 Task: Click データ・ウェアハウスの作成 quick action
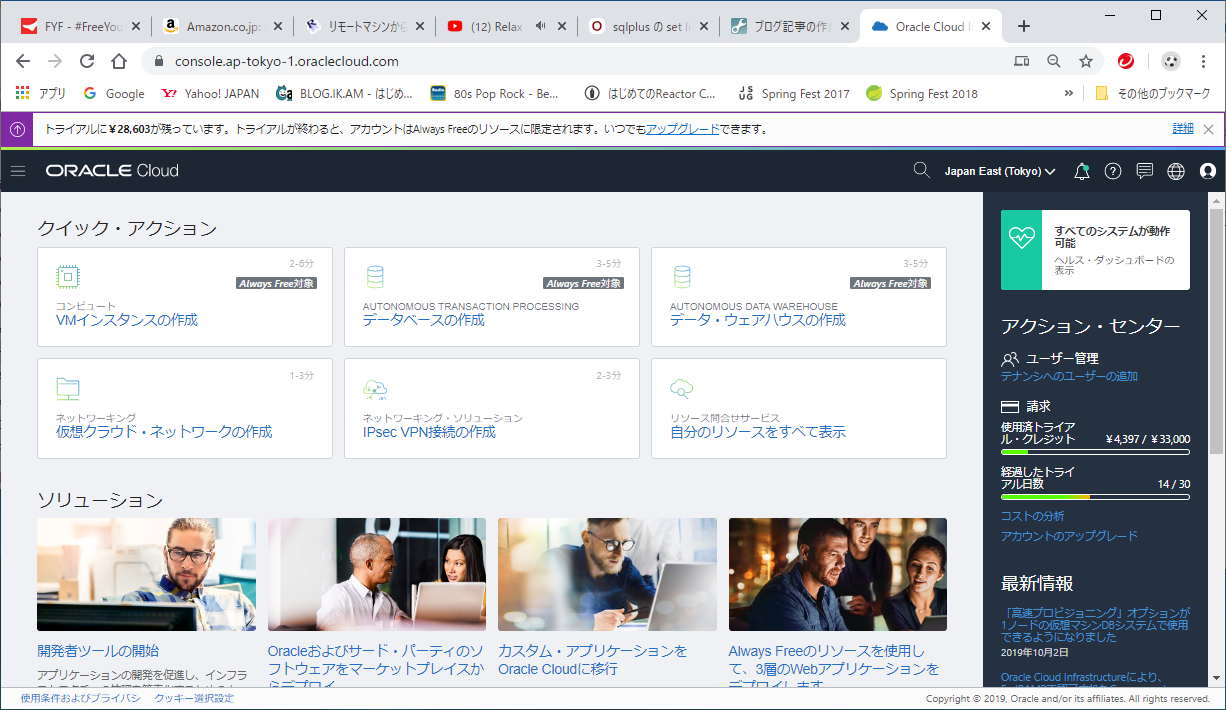(x=758, y=320)
